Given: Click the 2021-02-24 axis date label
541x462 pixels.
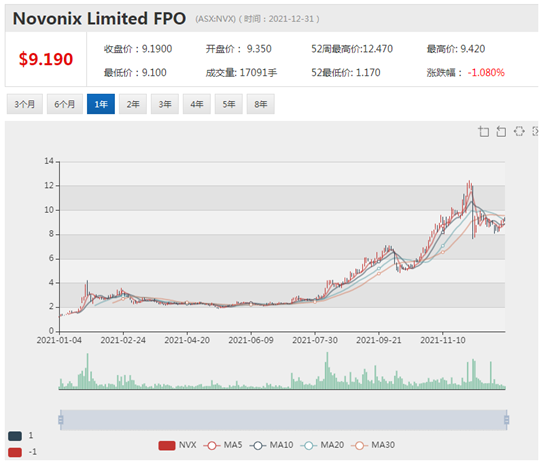Looking at the screenshot, I should click(x=123, y=340).
